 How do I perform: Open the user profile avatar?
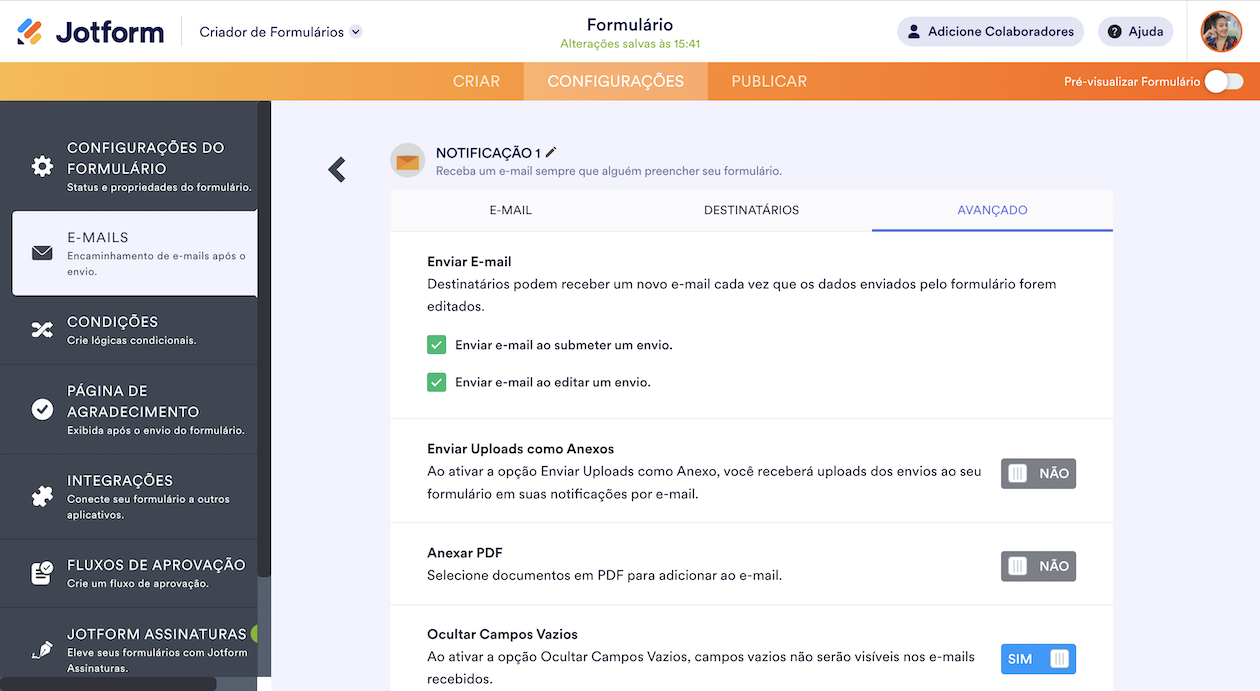coord(1221,32)
